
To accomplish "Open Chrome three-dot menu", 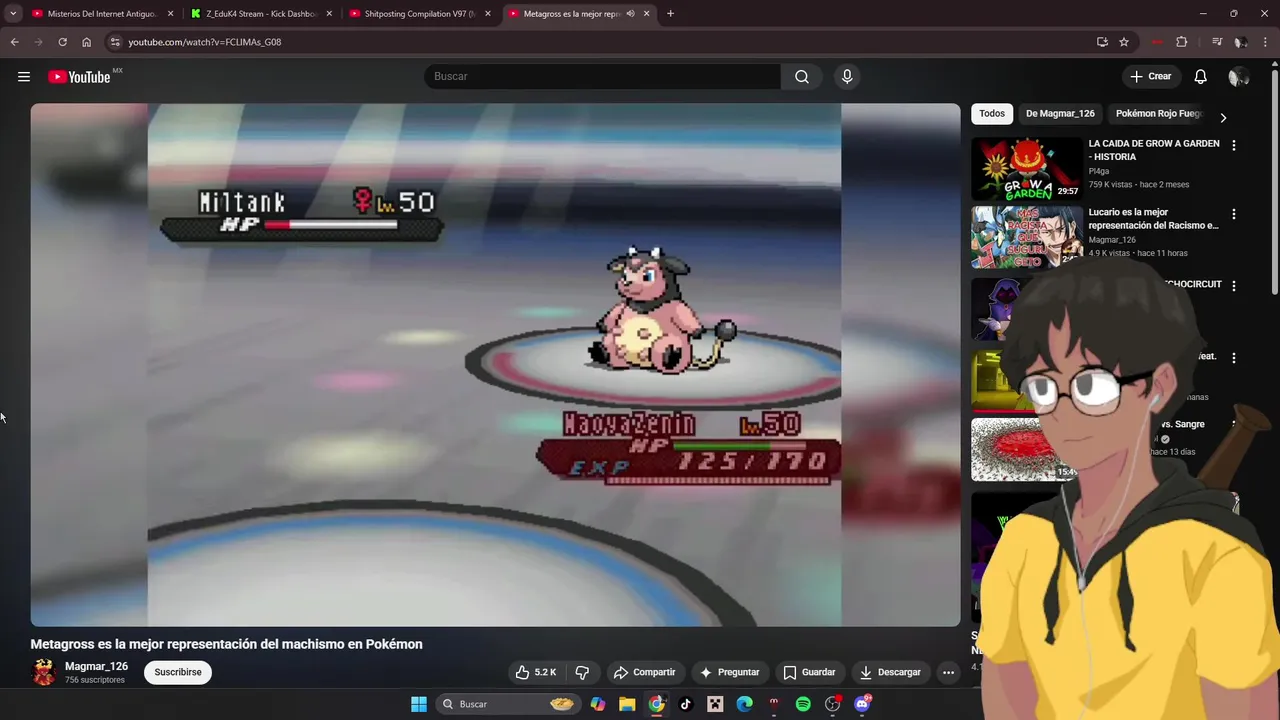I will pos(1264,42).
